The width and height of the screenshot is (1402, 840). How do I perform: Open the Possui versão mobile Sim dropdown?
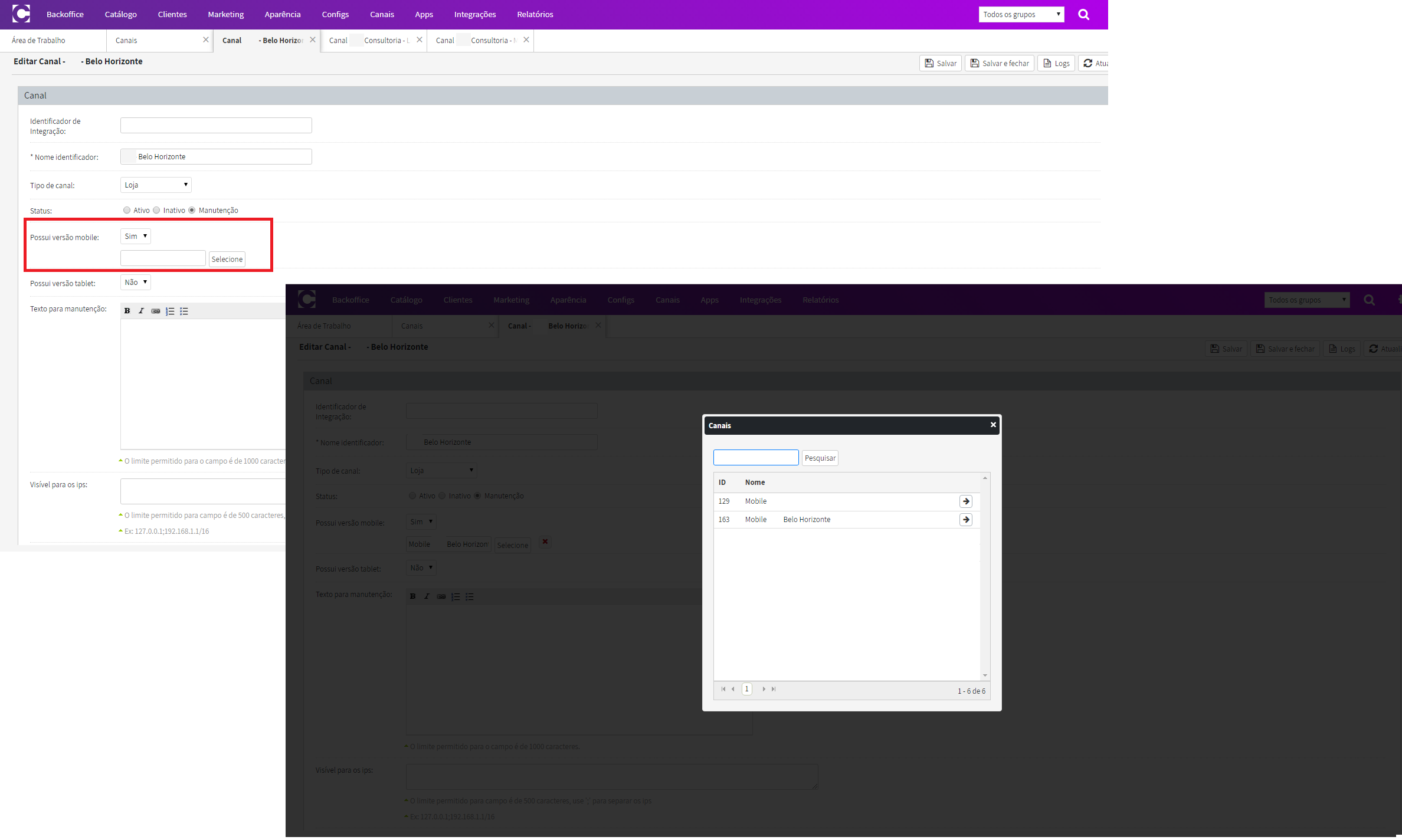136,236
